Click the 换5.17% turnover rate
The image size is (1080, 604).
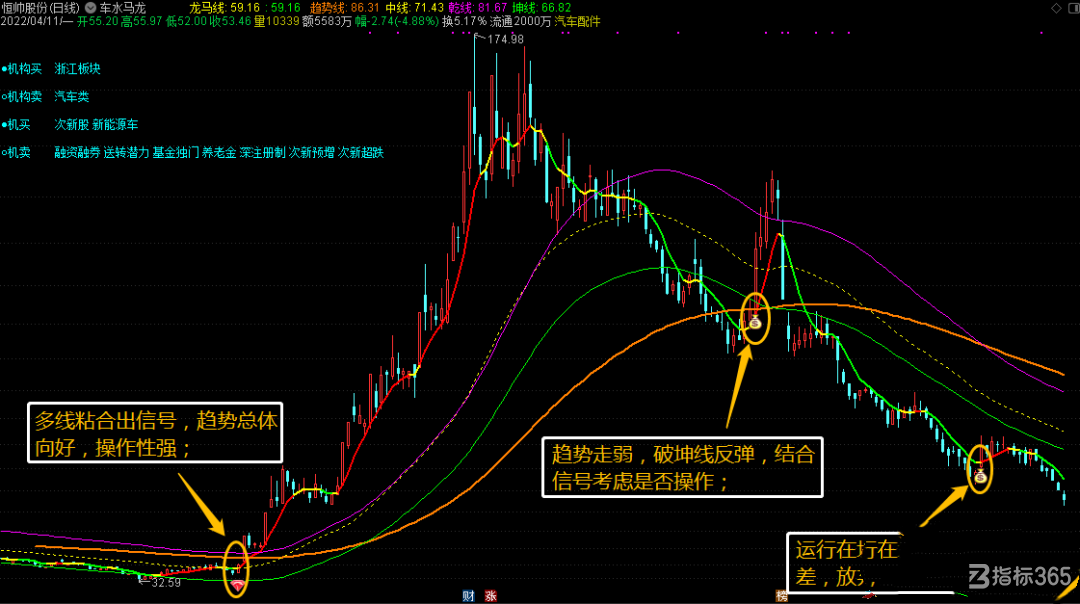tap(464, 21)
